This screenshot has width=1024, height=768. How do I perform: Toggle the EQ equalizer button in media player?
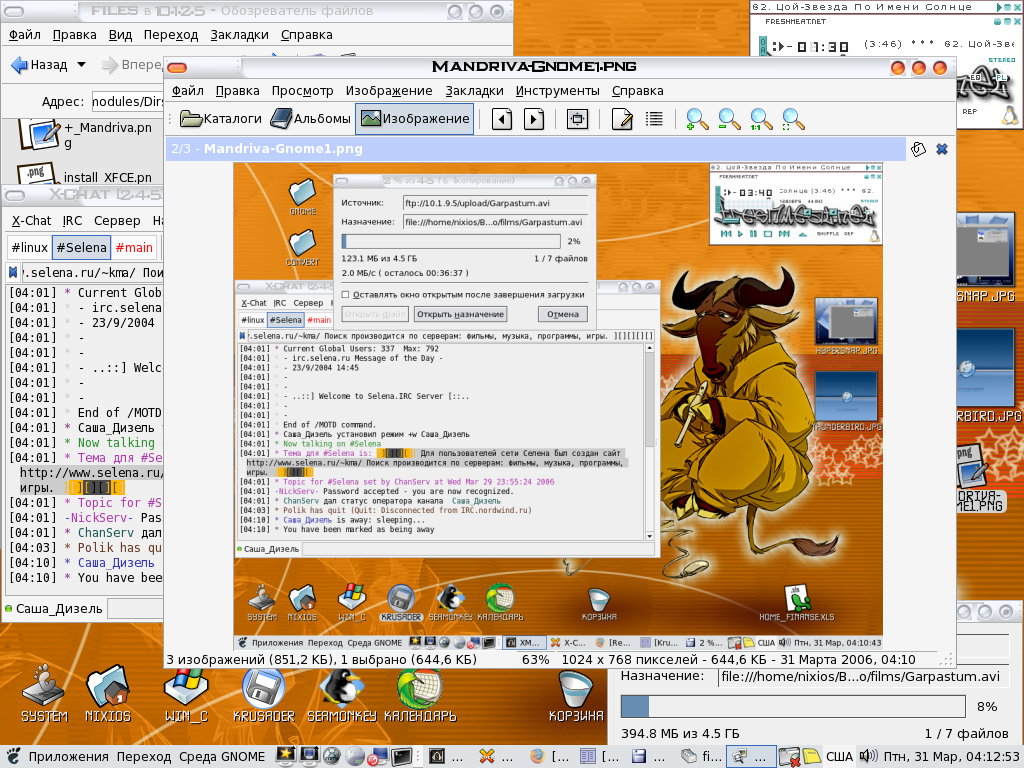[975, 78]
